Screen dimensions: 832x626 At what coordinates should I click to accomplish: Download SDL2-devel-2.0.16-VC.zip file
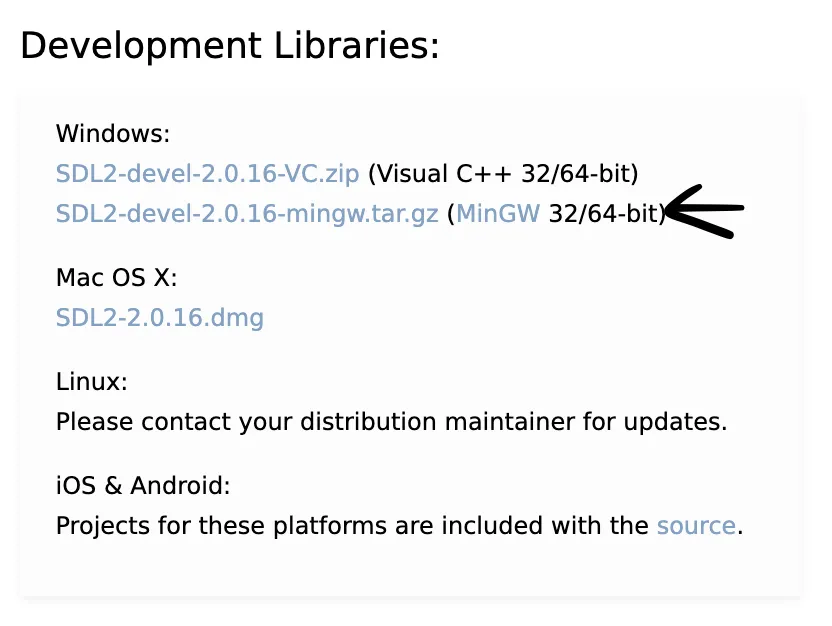[207, 174]
